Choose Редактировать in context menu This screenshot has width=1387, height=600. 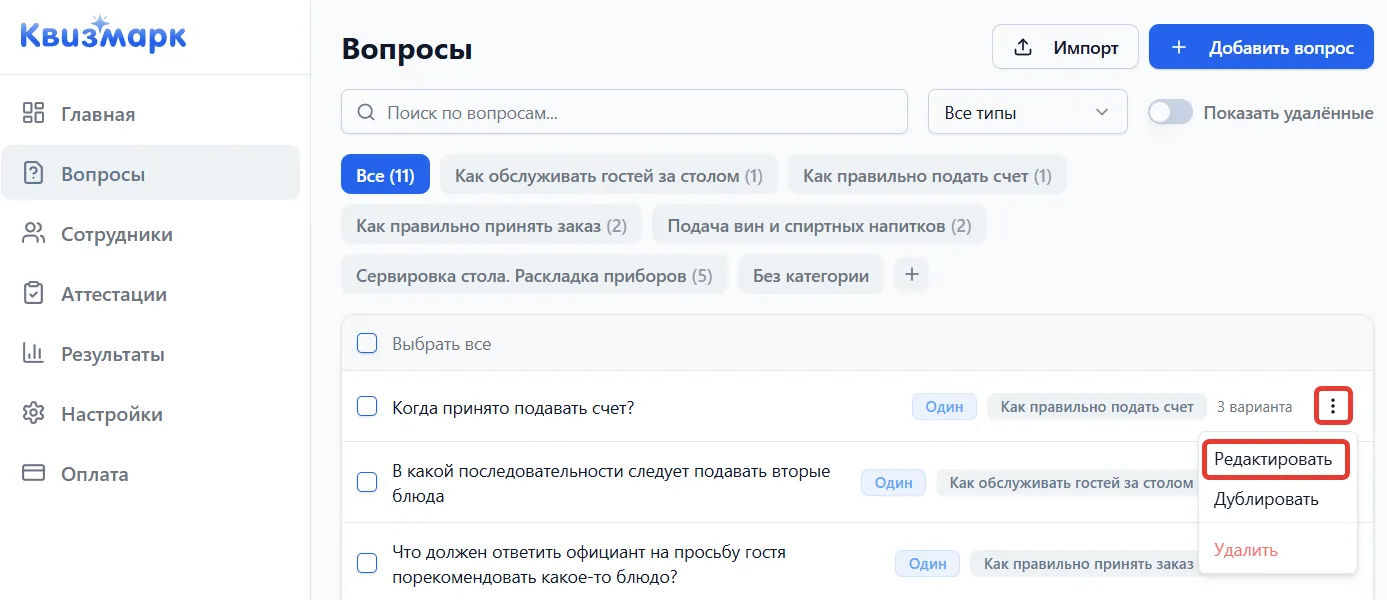tap(1273, 459)
